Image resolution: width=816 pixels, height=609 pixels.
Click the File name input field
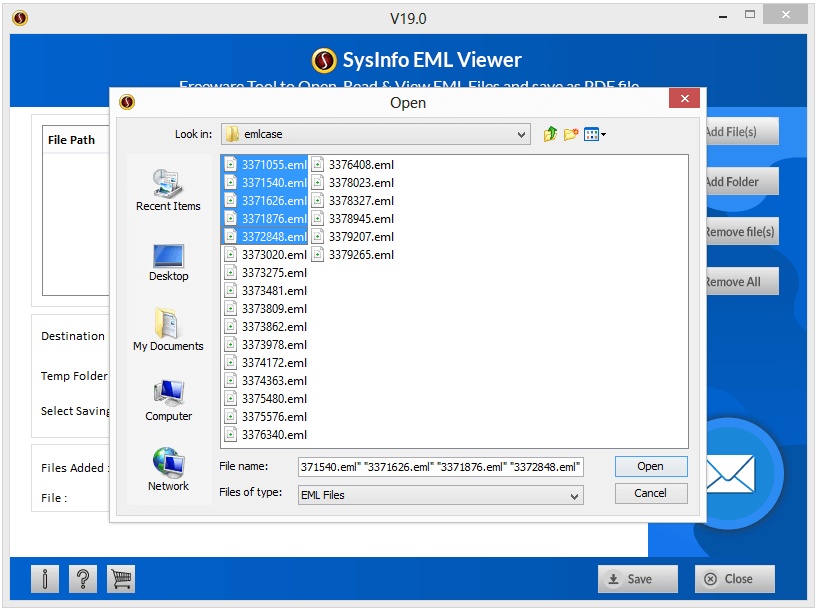440,467
